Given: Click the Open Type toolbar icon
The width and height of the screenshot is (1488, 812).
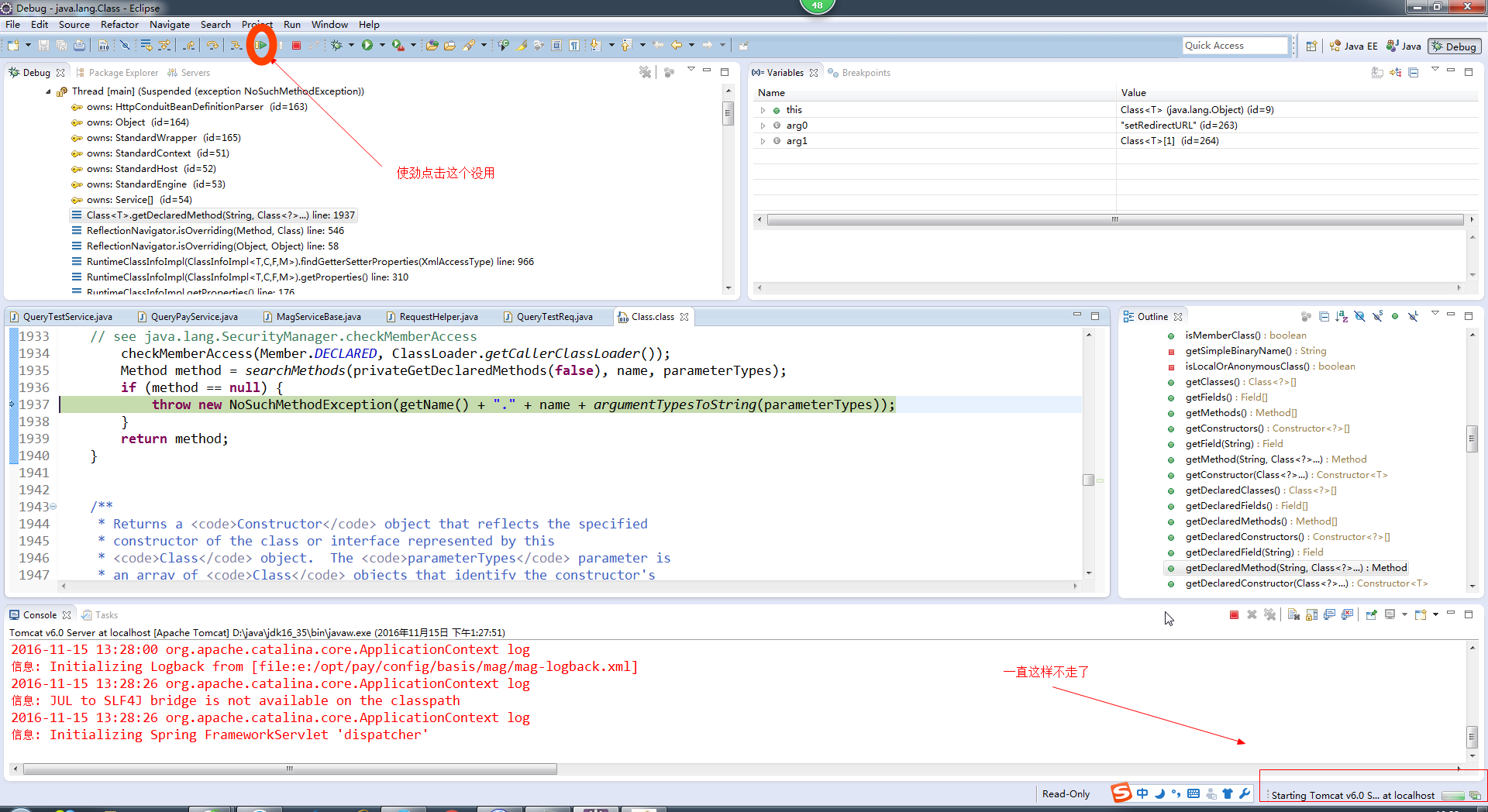Looking at the screenshot, I should 432,46.
